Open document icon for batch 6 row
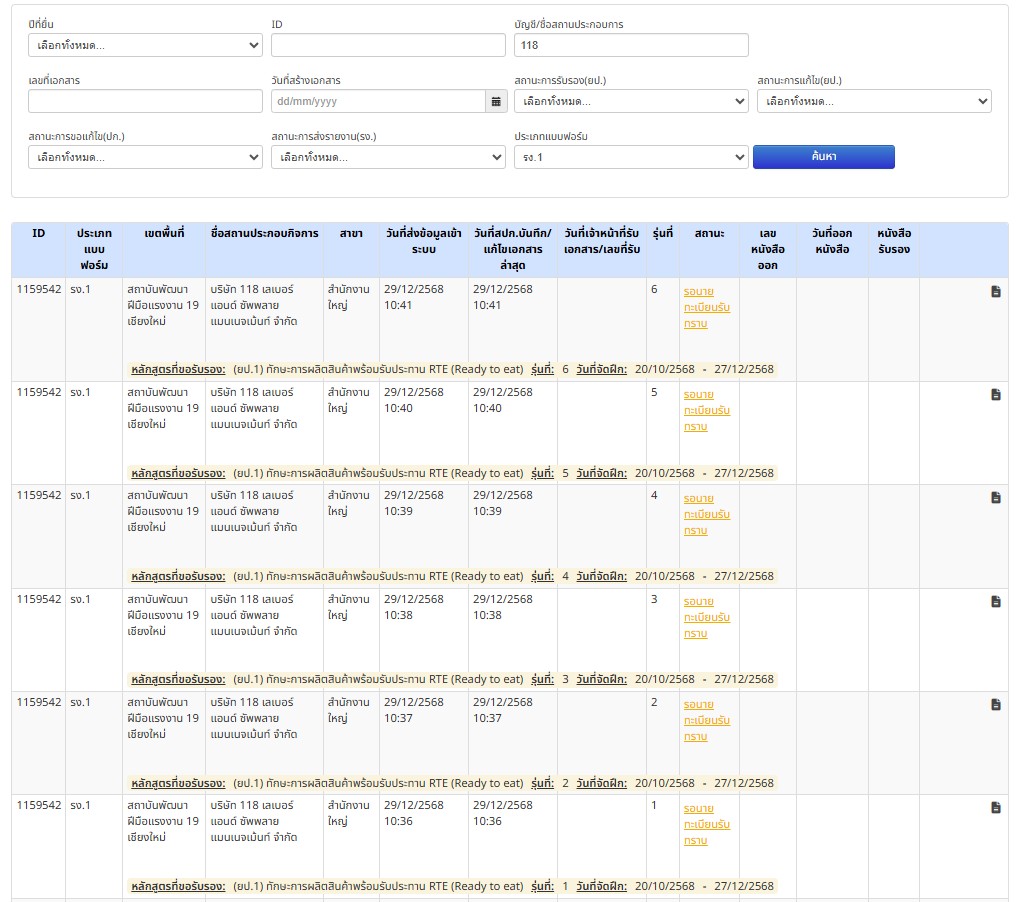Screen dimensions: 1021x902 (x=995, y=291)
